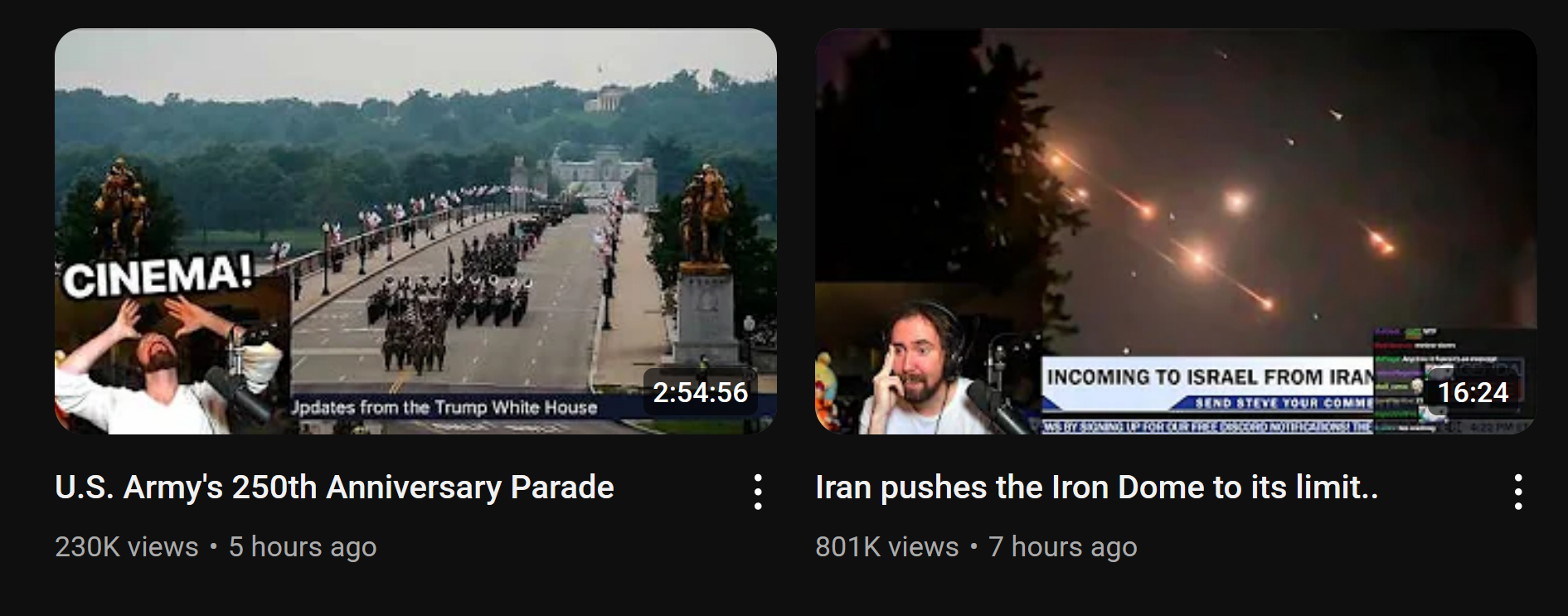Click the 16:24 duration badge
The image size is (1568, 616).
click(x=1473, y=392)
